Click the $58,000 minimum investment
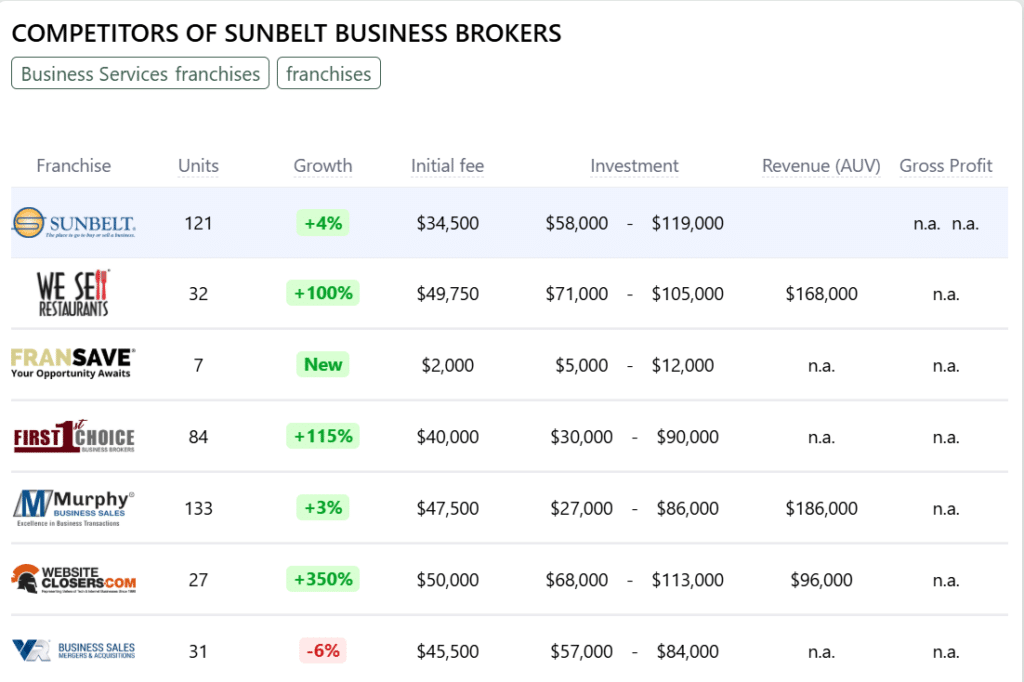This screenshot has height=682, width=1024. coord(577,223)
